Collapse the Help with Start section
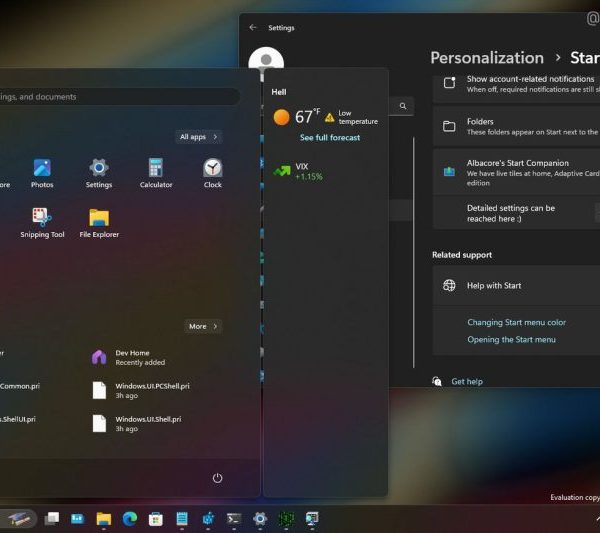The image size is (600, 533). pos(516,285)
